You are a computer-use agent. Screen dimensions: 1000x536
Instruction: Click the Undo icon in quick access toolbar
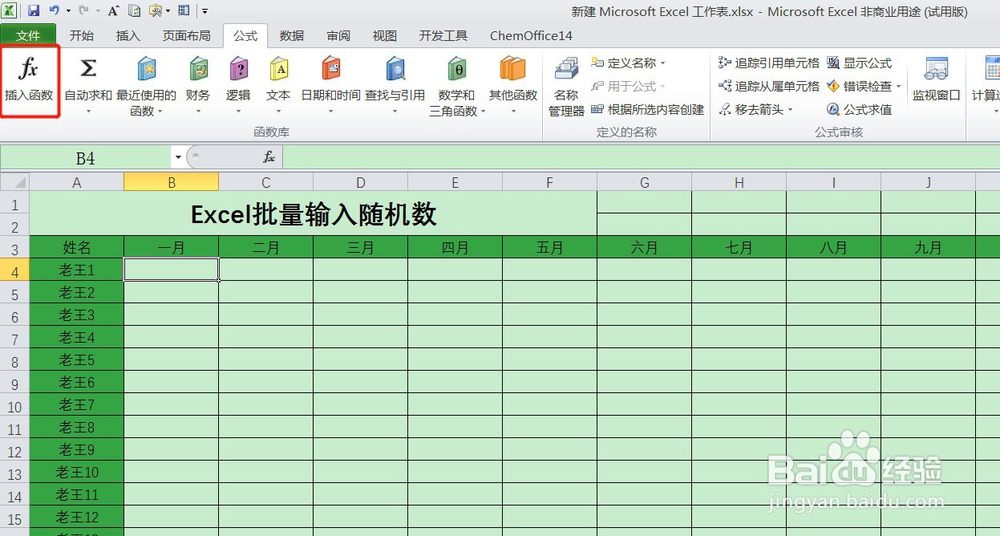coord(55,10)
